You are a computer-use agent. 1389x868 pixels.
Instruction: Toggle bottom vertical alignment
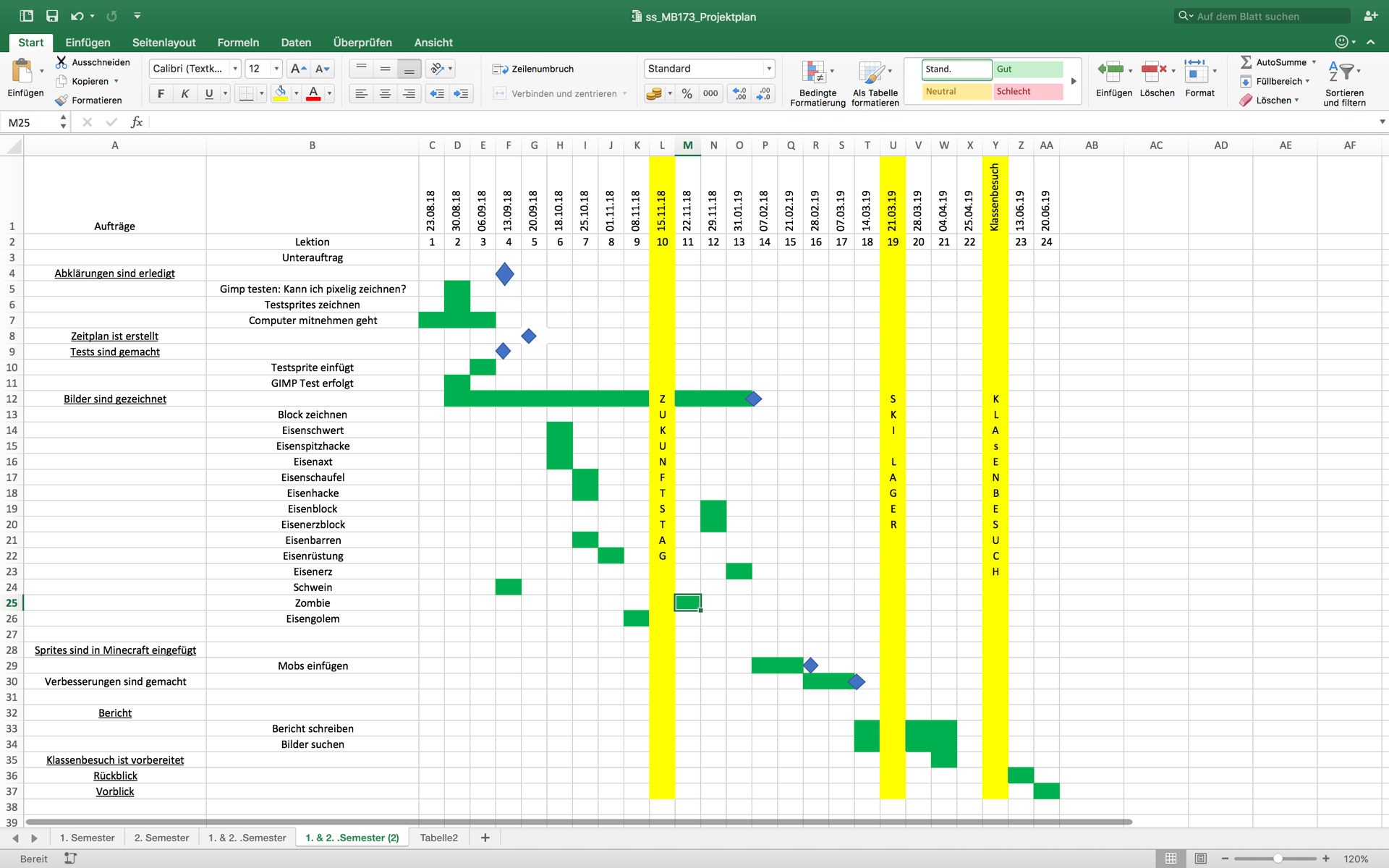point(409,69)
